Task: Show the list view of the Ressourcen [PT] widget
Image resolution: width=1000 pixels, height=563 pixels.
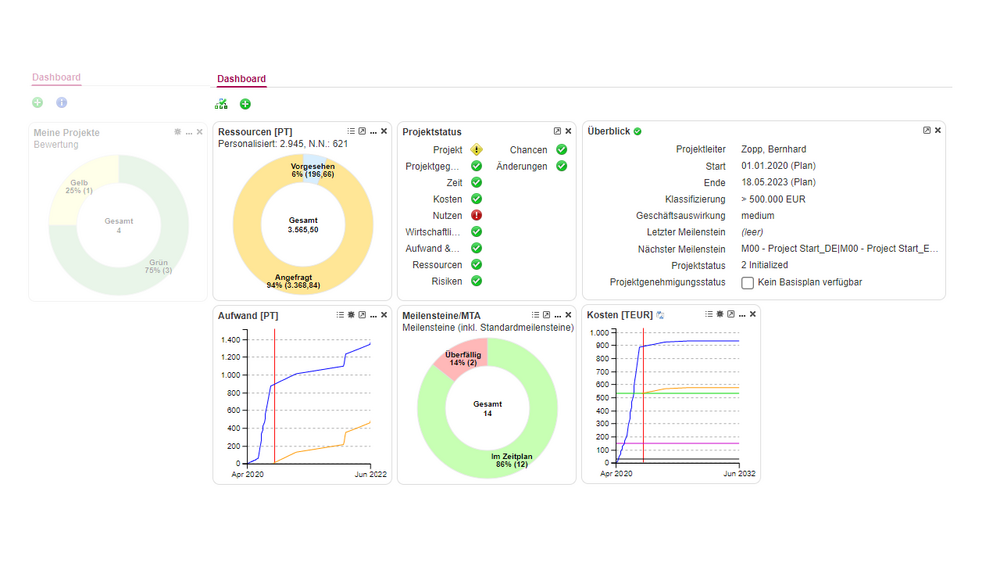Action: (x=351, y=131)
